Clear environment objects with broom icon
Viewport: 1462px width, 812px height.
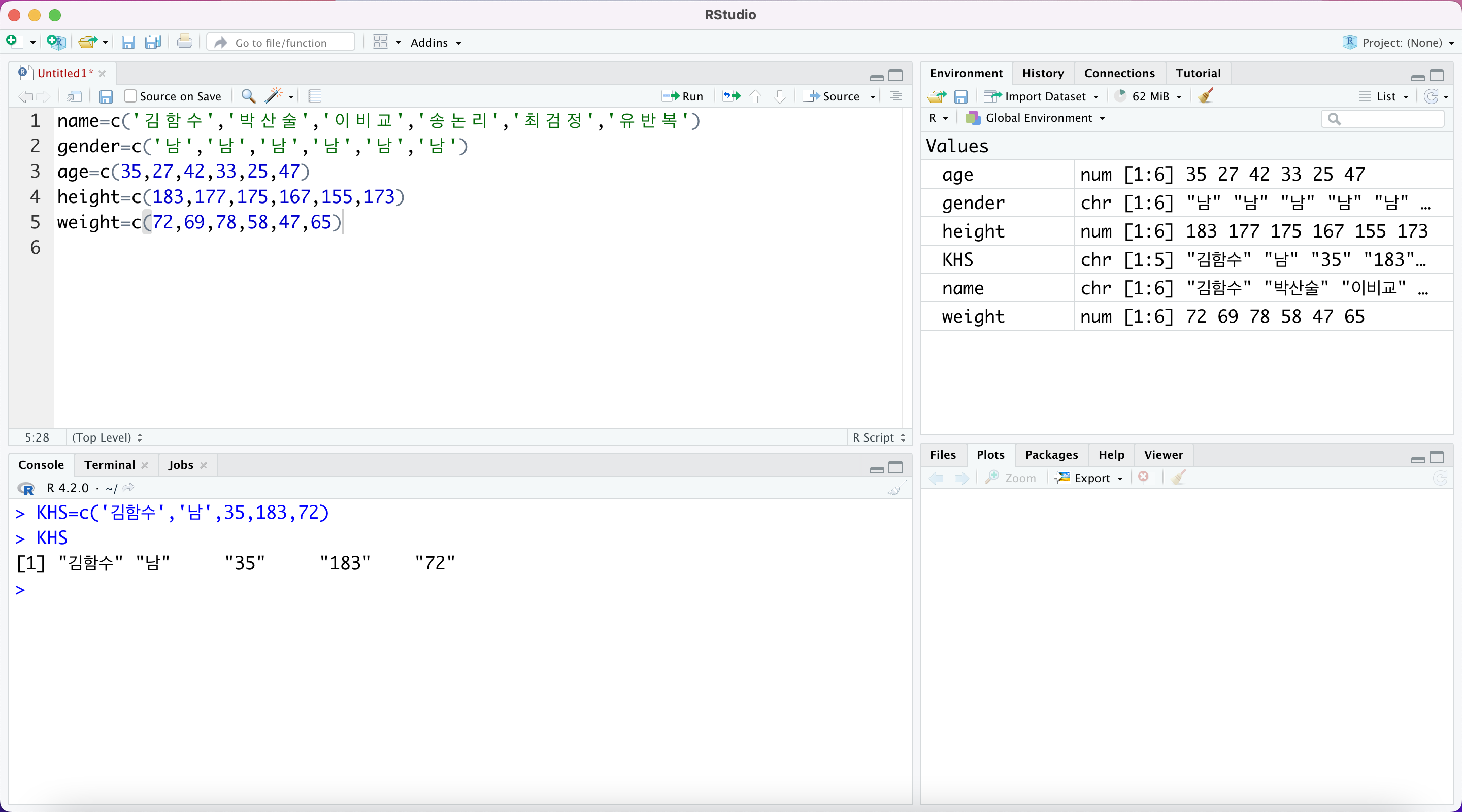click(x=1206, y=96)
